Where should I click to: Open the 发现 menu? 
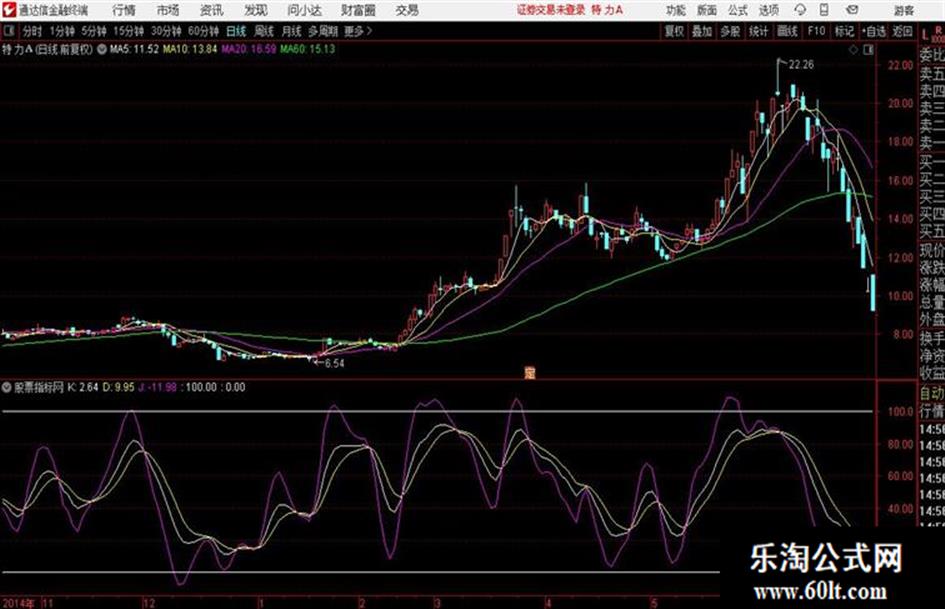256,10
